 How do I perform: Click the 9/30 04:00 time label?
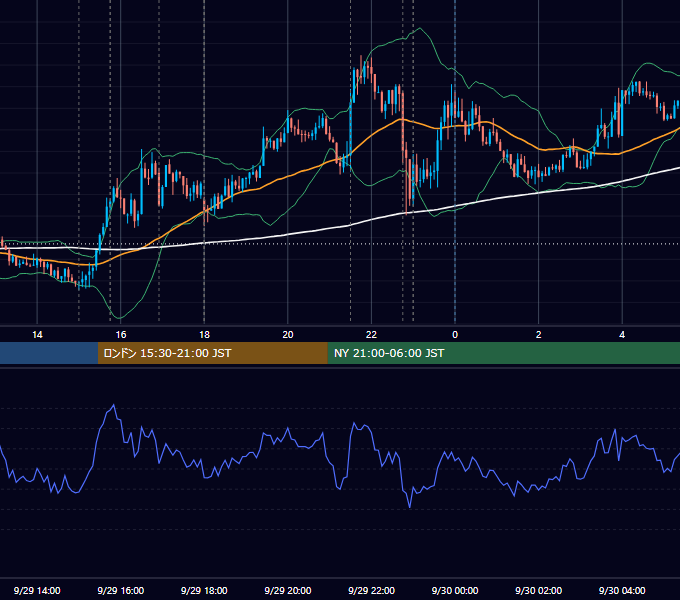pyautogui.click(x=622, y=590)
